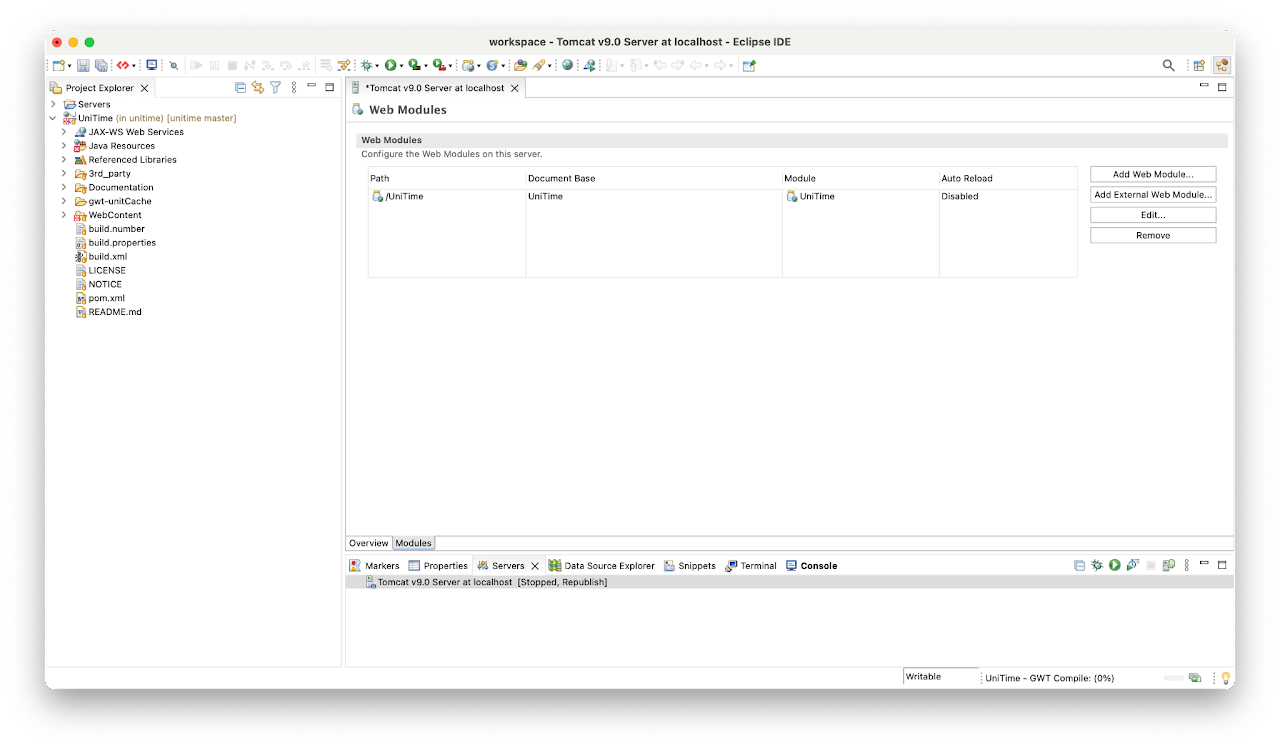Open the Properties view tab
The height and width of the screenshot is (749, 1280).
438,566
